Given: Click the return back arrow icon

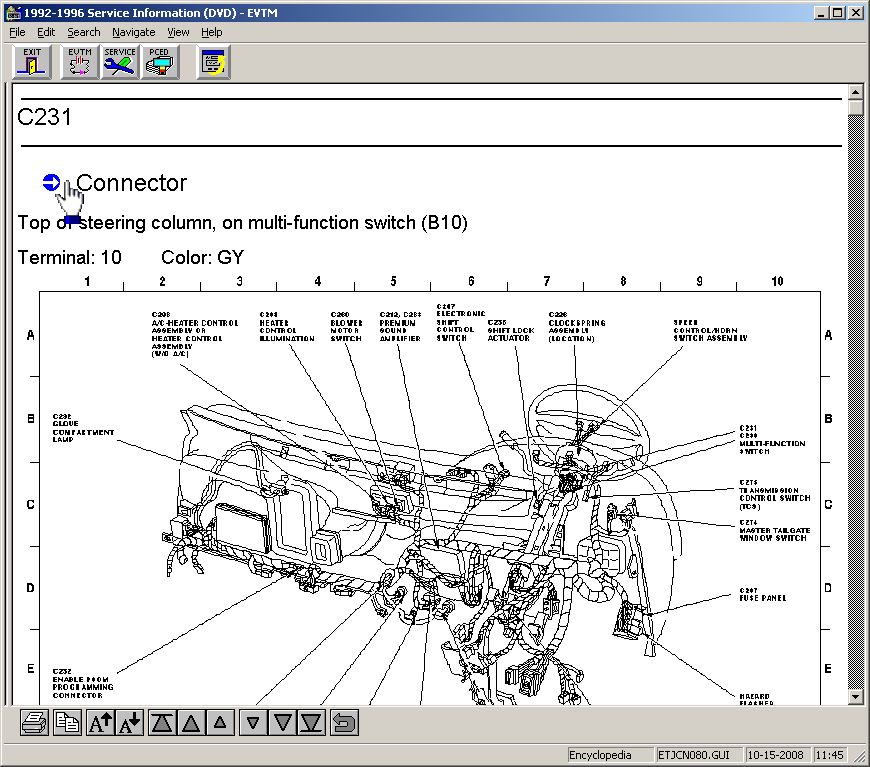Looking at the screenshot, I should (x=344, y=723).
